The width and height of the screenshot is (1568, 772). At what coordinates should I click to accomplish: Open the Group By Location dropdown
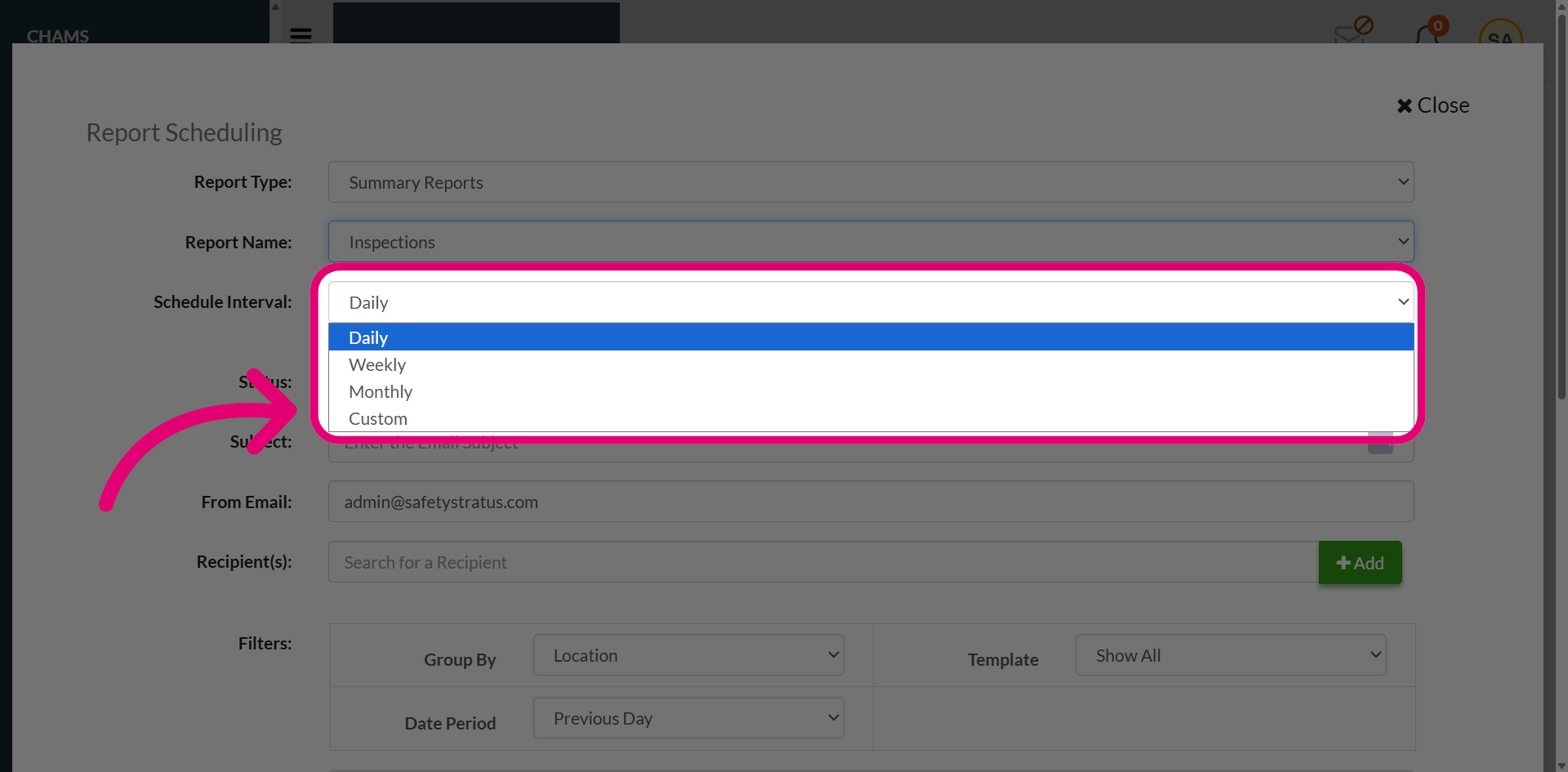click(688, 655)
